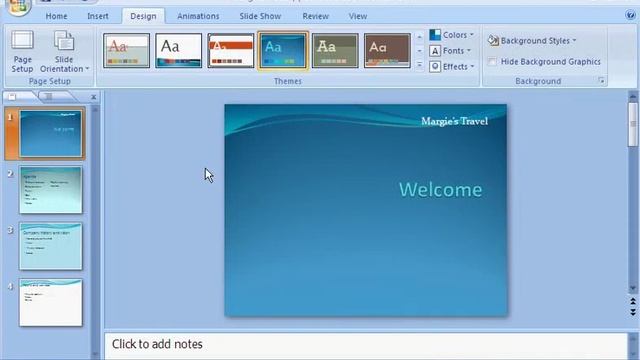640x360 pixels.
Task: Select slide 2 Agenda thumbnail
Action: click(51, 190)
